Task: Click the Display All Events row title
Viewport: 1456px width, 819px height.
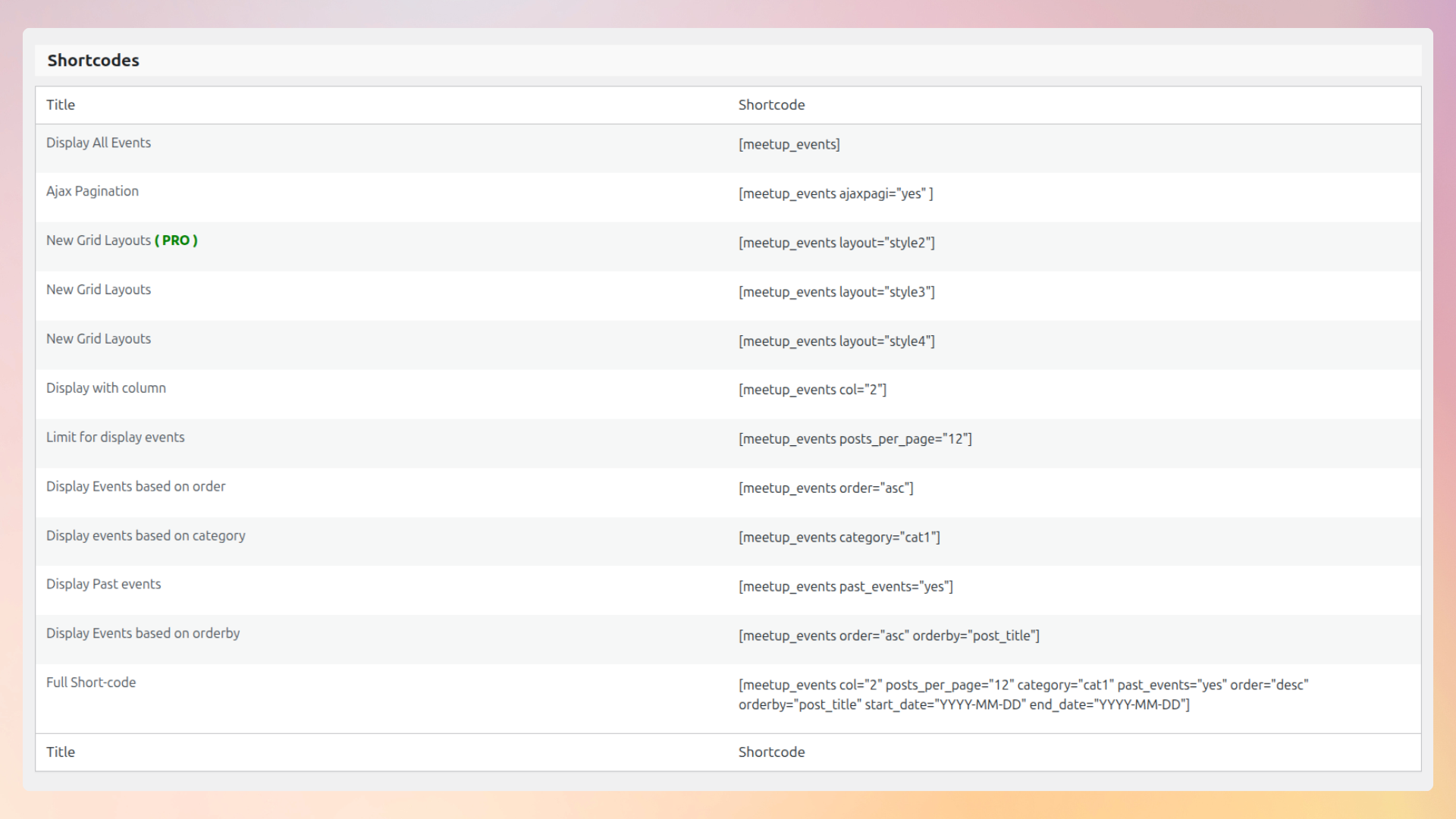Action: (99, 143)
